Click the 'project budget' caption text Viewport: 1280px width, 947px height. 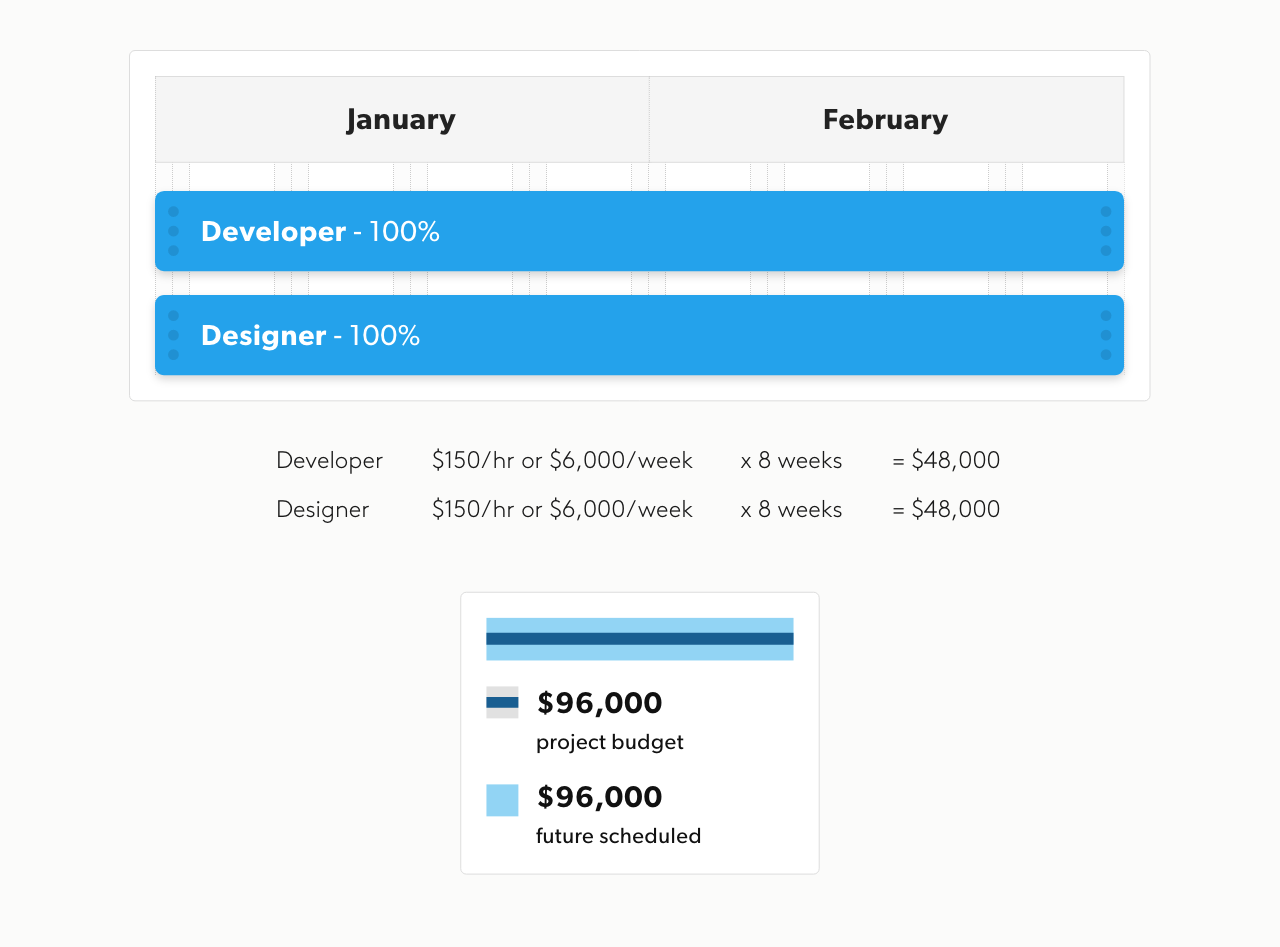point(610,743)
